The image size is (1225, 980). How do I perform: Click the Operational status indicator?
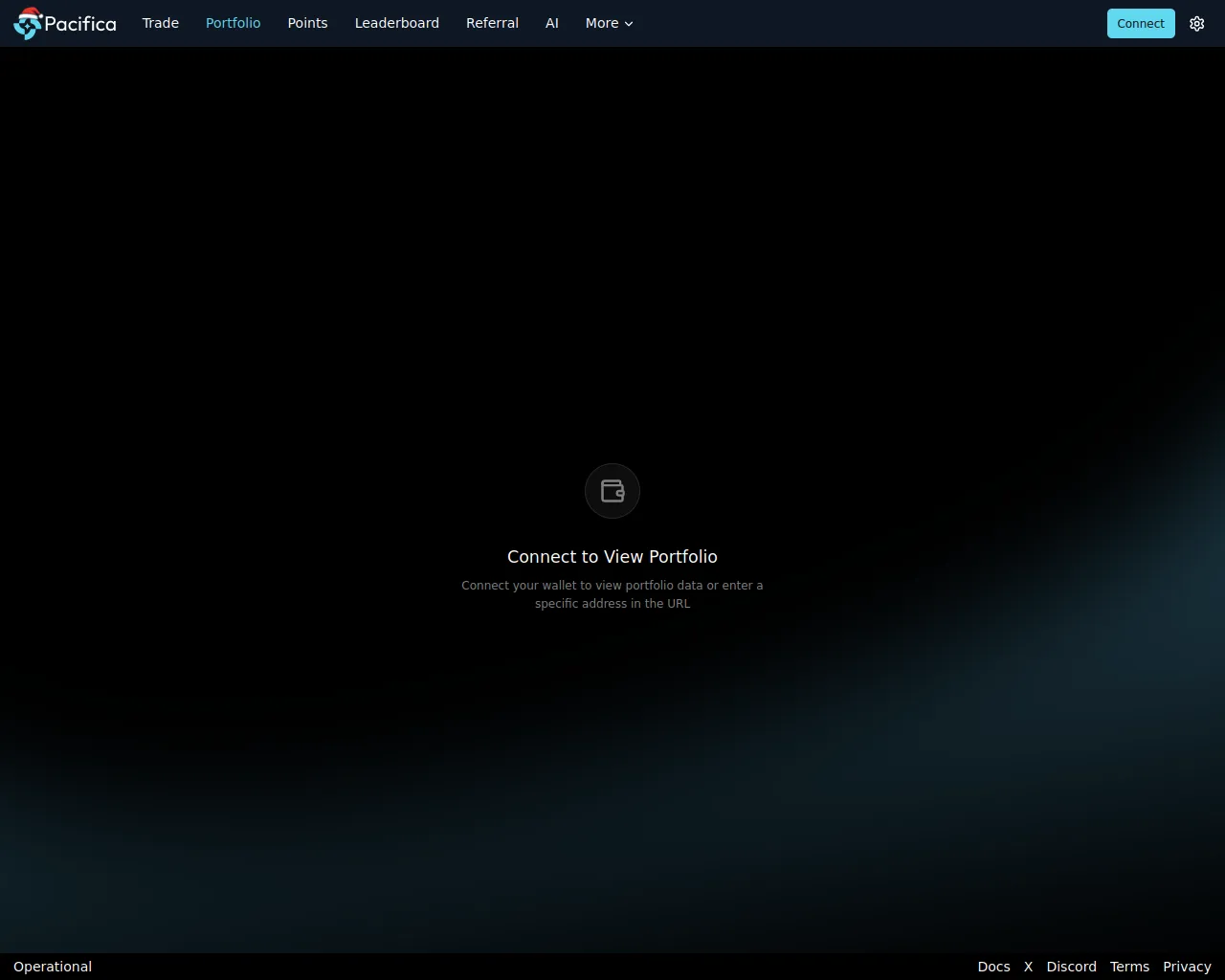pos(53,967)
